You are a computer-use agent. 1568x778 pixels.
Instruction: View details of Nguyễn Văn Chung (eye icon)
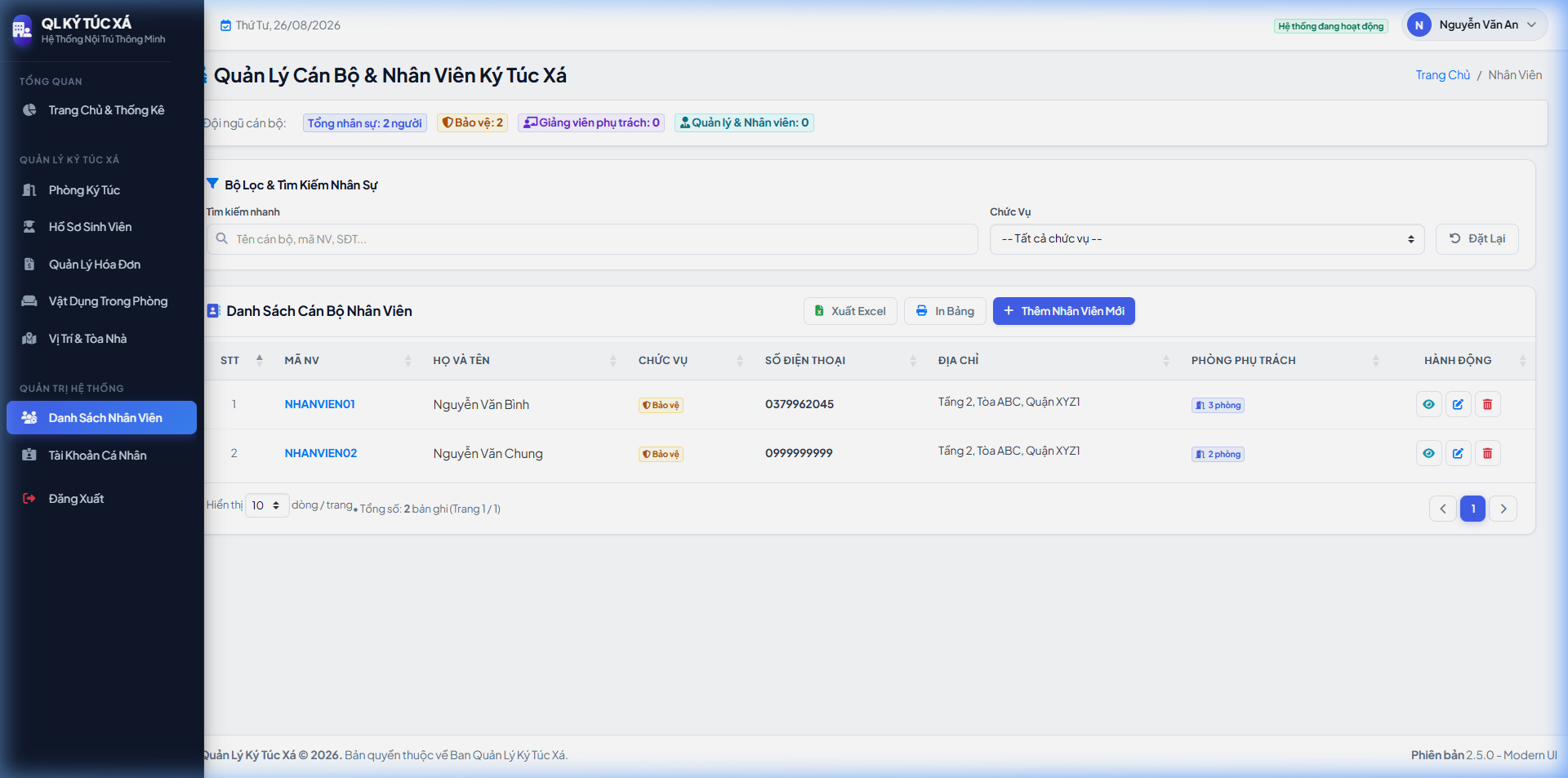[x=1428, y=453]
